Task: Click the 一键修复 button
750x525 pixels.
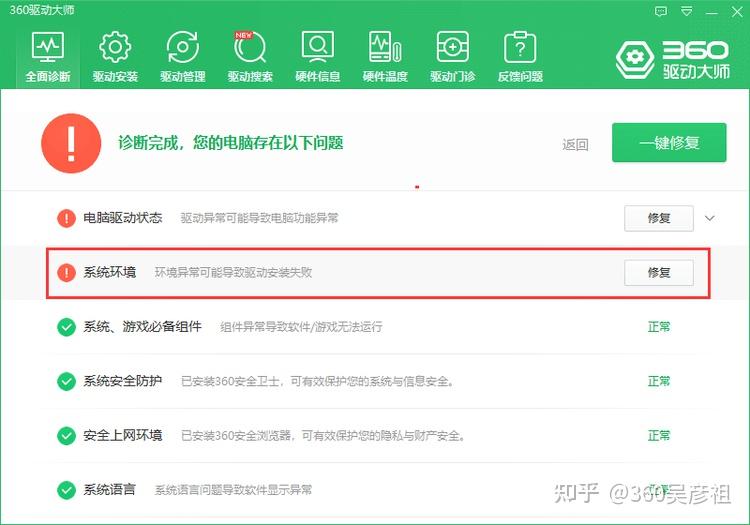Action: click(669, 142)
